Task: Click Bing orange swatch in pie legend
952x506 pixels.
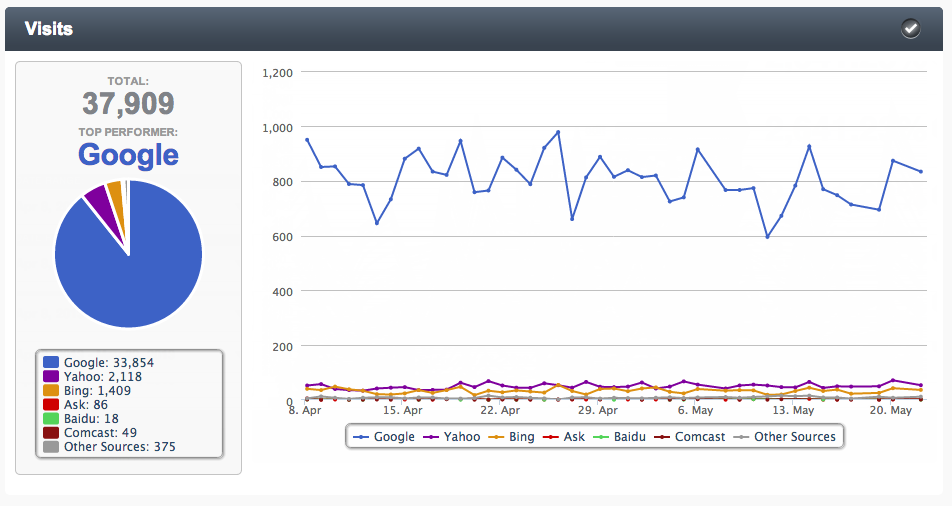Action: [x=51, y=390]
